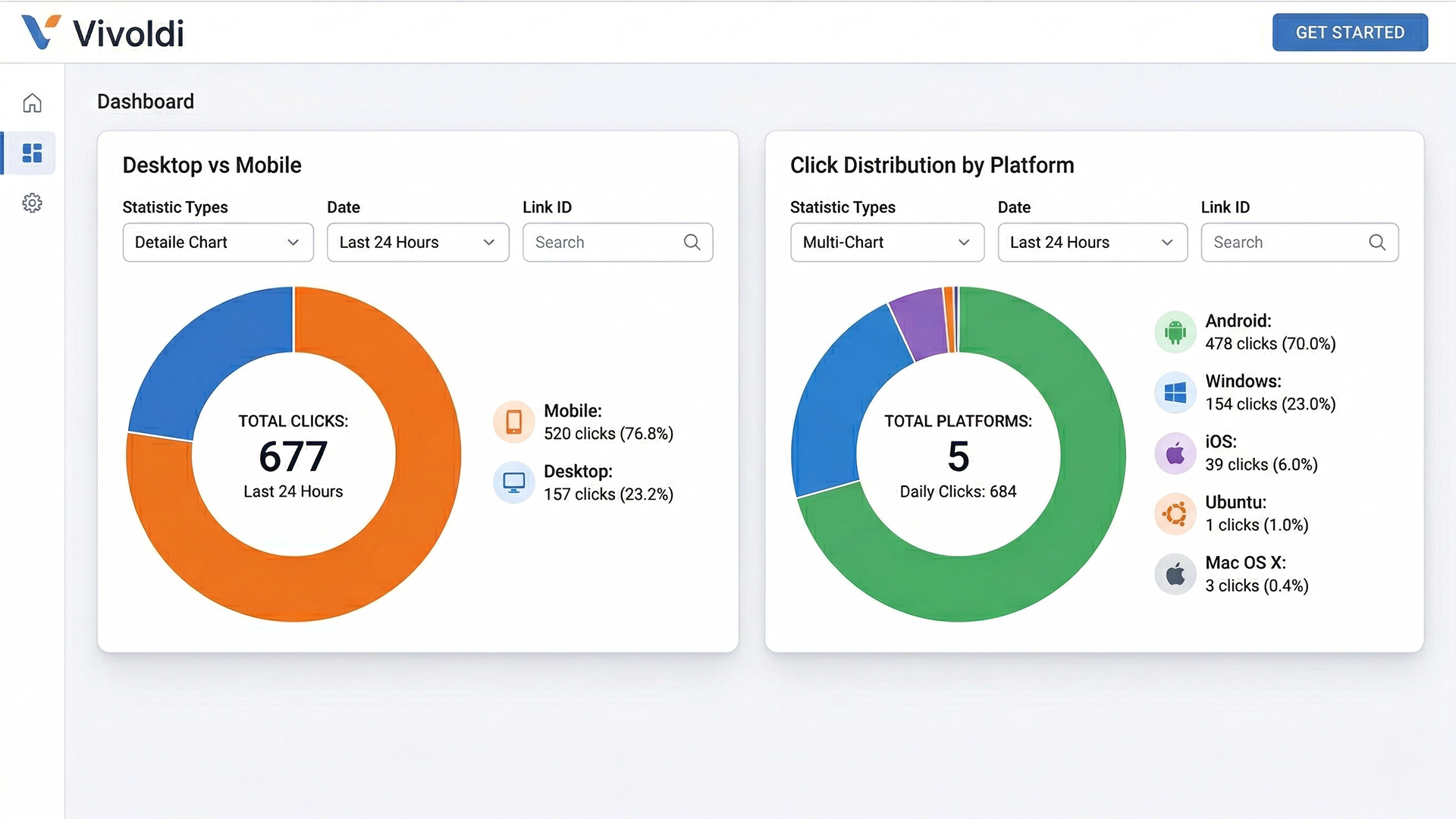Image resolution: width=1456 pixels, height=819 pixels.
Task: Click the Mobile device legend icon
Action: [513, 422]
